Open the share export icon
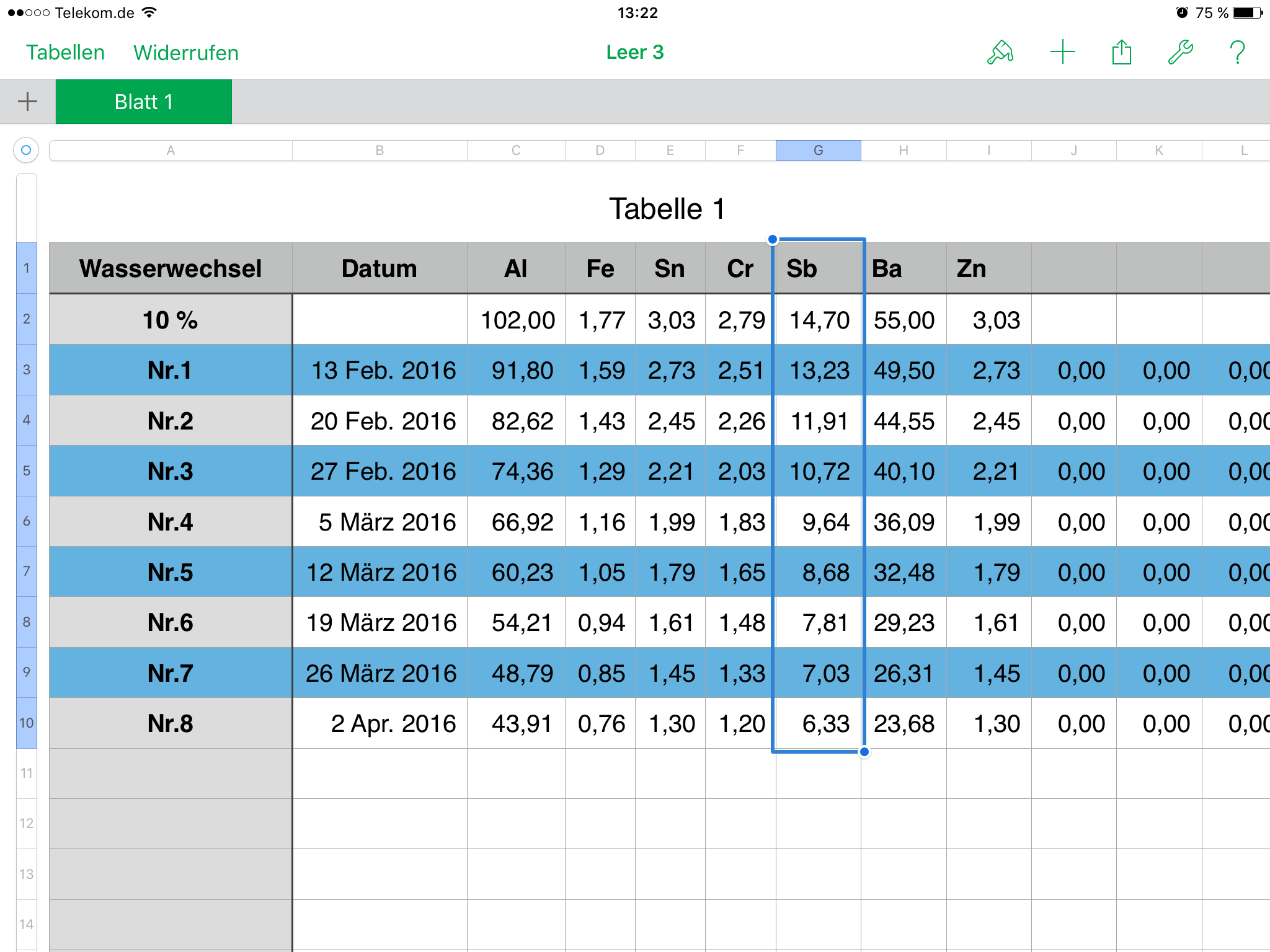 1121,52
